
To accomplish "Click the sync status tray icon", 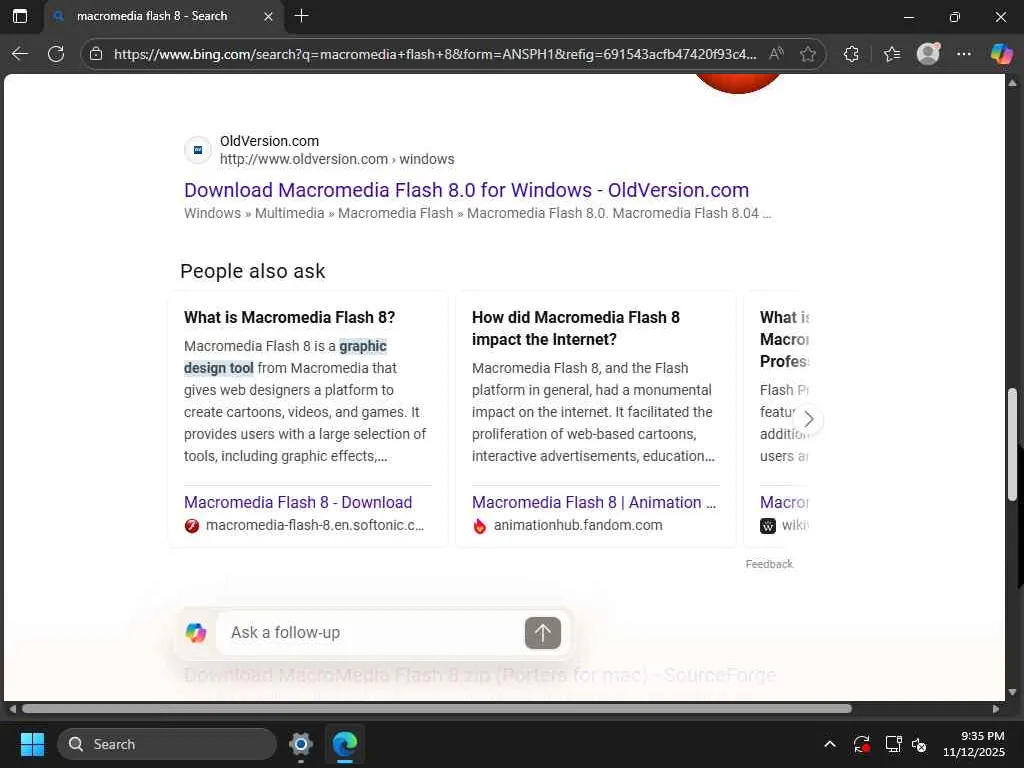I will click(x=861, y=744).
